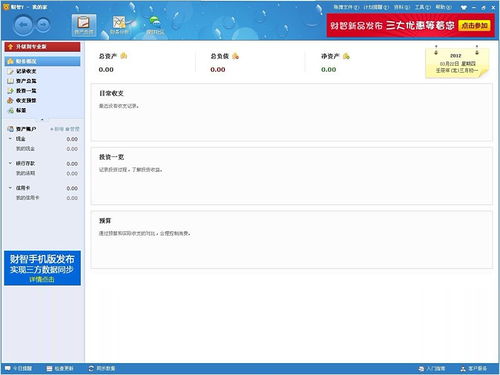
Task: Click the app logo in the title bar
Action: (6, 7)
